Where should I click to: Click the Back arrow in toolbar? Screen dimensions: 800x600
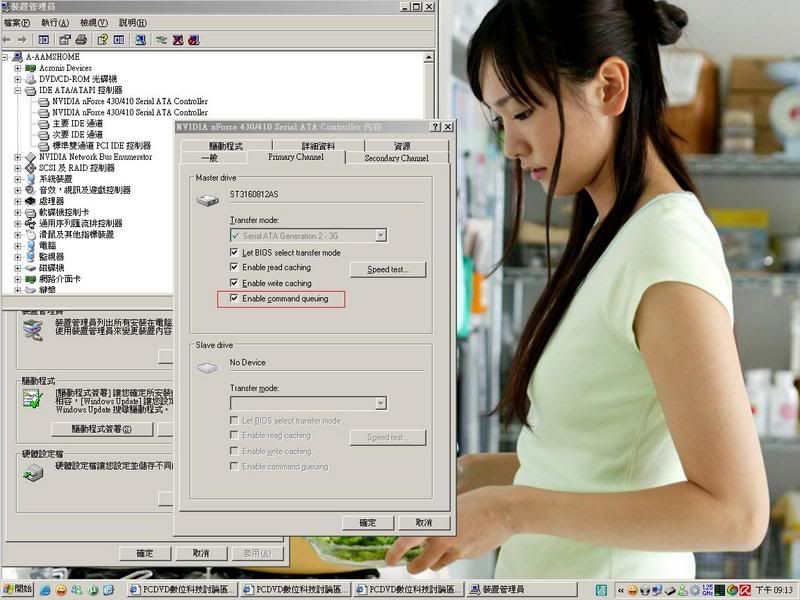(x=9, y=40)
